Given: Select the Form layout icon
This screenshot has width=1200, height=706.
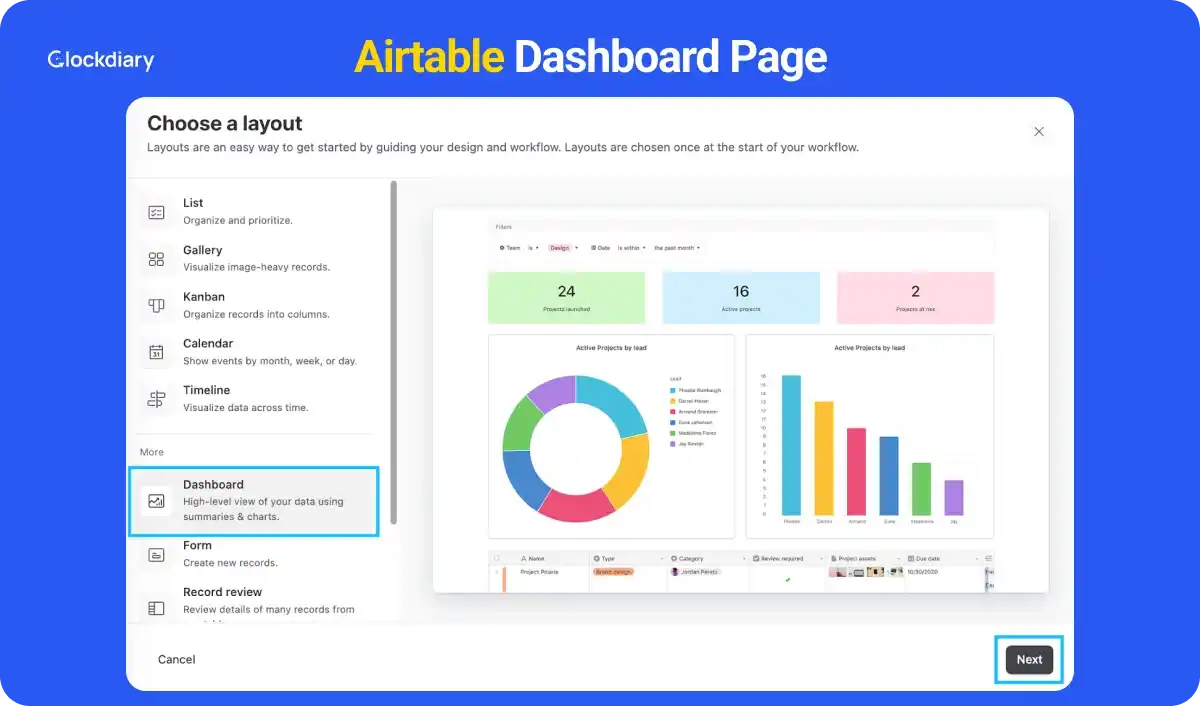Looking at the screenshot, I should point(156,554).
